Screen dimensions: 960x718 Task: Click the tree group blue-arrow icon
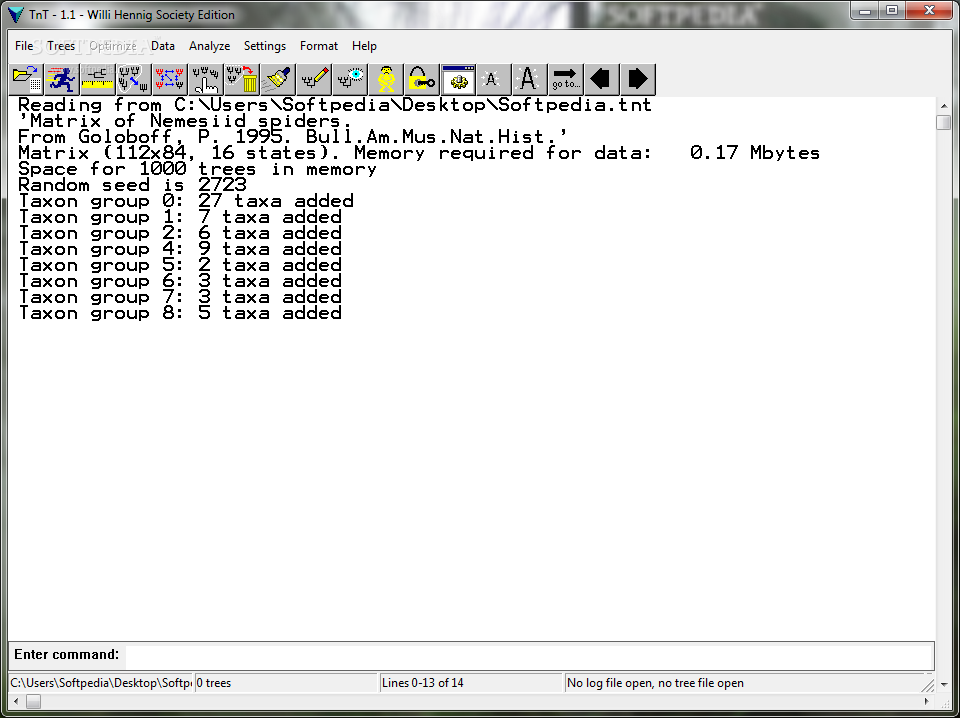coord(133,80)
